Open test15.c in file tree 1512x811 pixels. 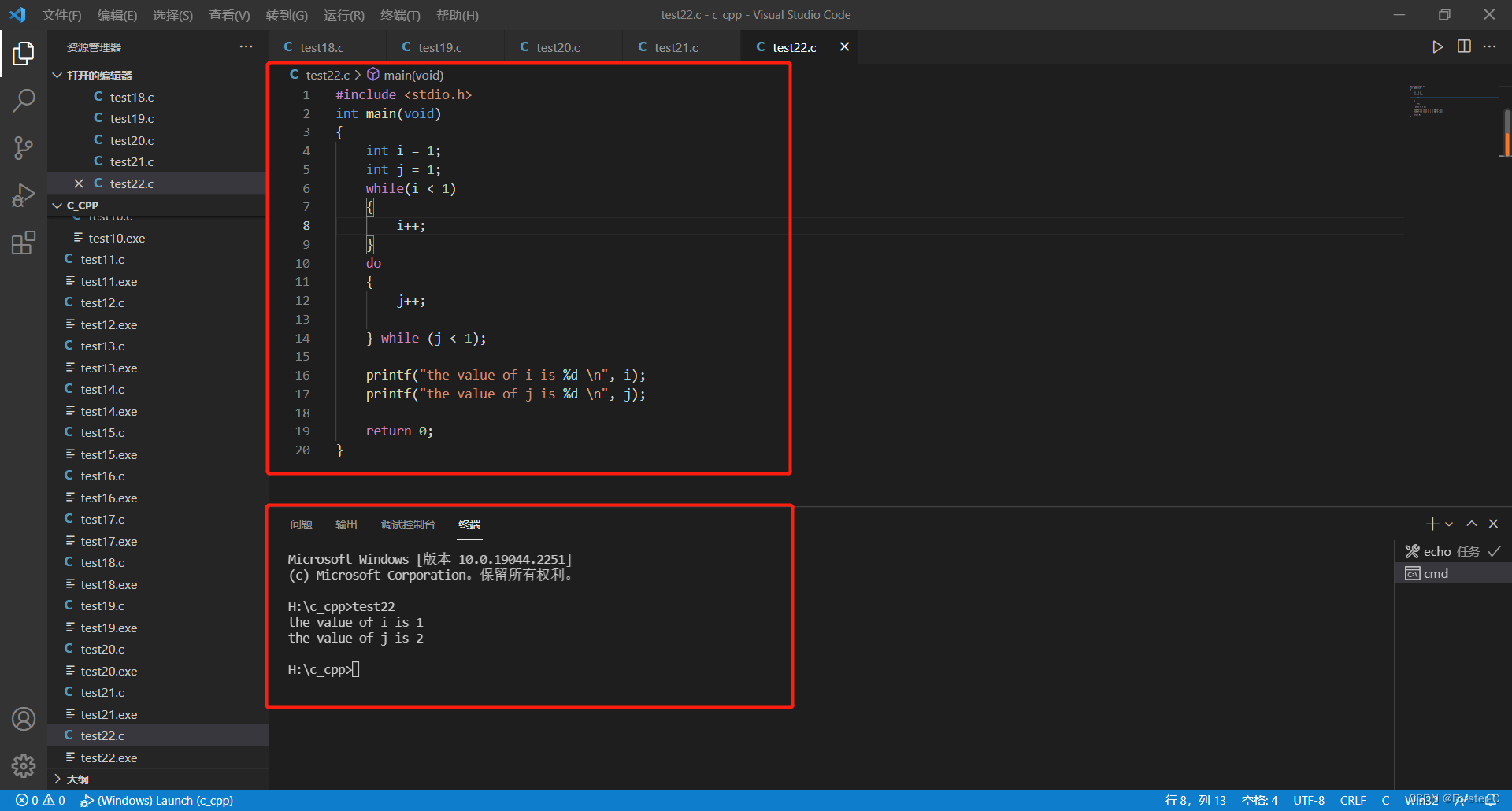pyautogui.click(x=157, y=433)
